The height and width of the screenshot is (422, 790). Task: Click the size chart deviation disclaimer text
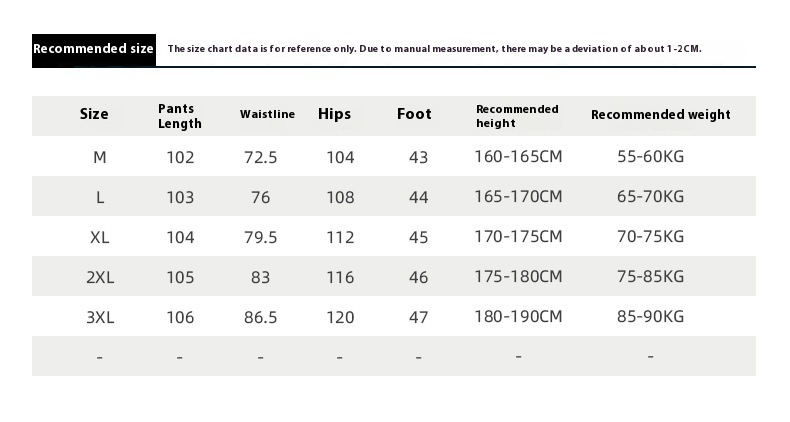pos(434,49)
